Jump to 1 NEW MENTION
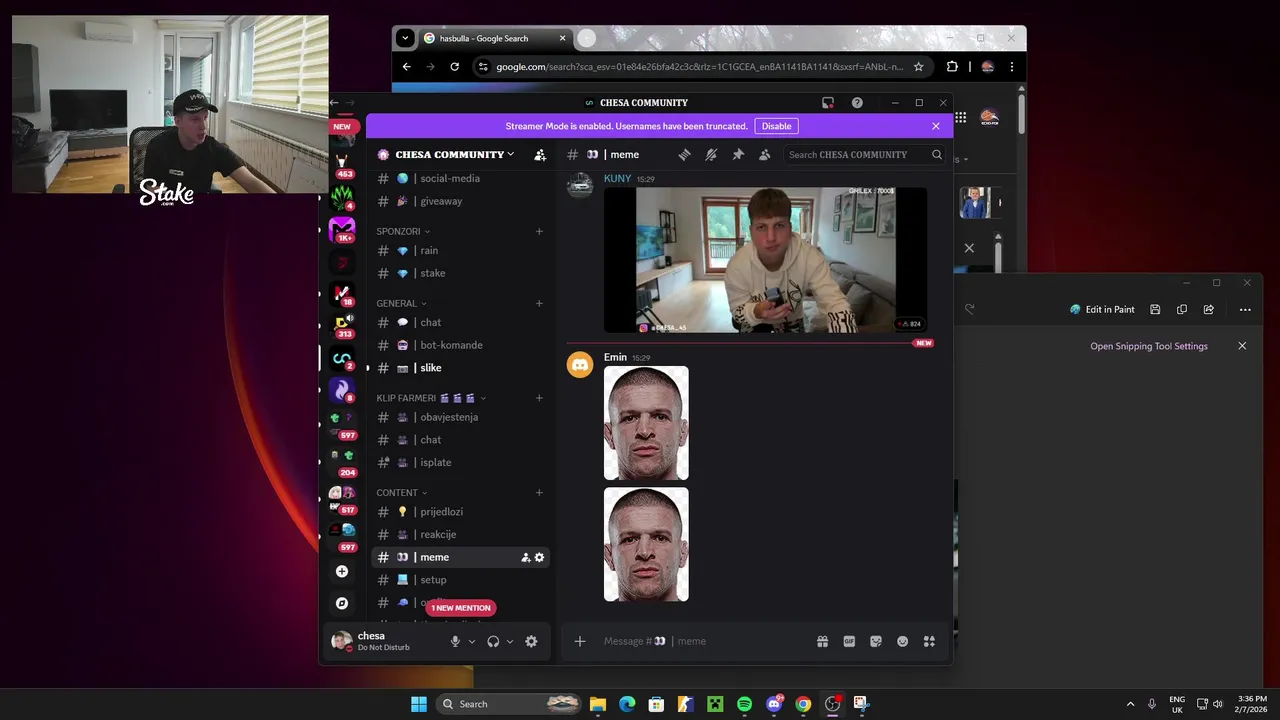The image size is (1280, 720). pos(461,608)
